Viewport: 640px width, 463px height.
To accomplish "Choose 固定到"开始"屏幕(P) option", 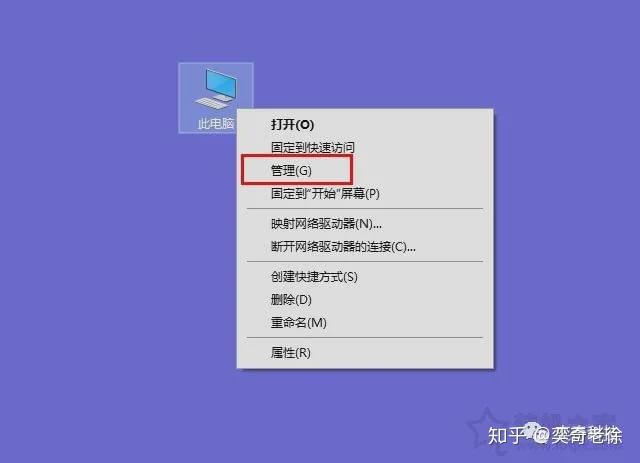I will [x=325, y=193].
